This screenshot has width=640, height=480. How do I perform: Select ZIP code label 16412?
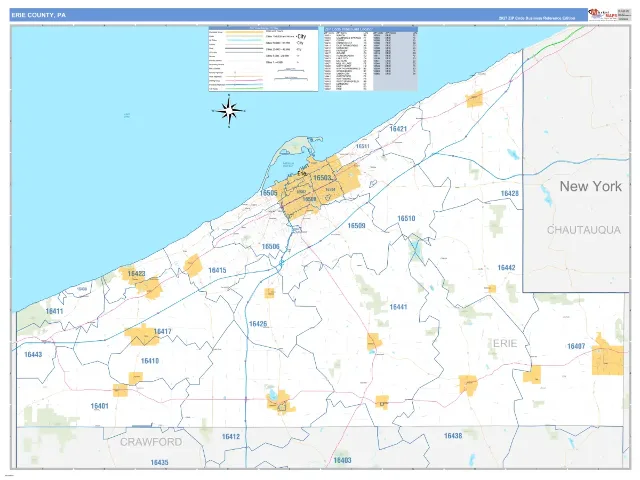click(x=231, y=437)
